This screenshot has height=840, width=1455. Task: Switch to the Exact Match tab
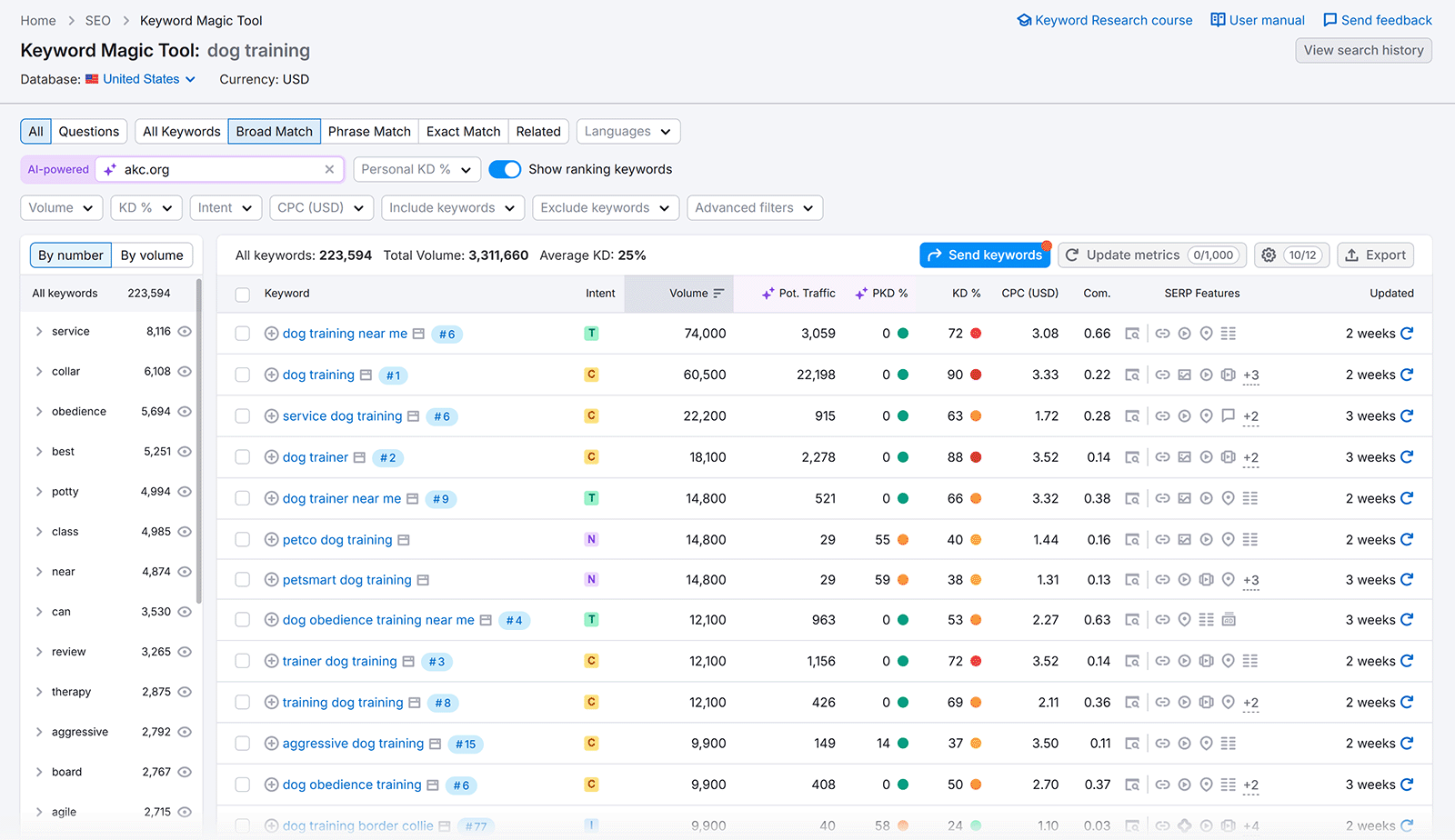[x=463, y=131]
